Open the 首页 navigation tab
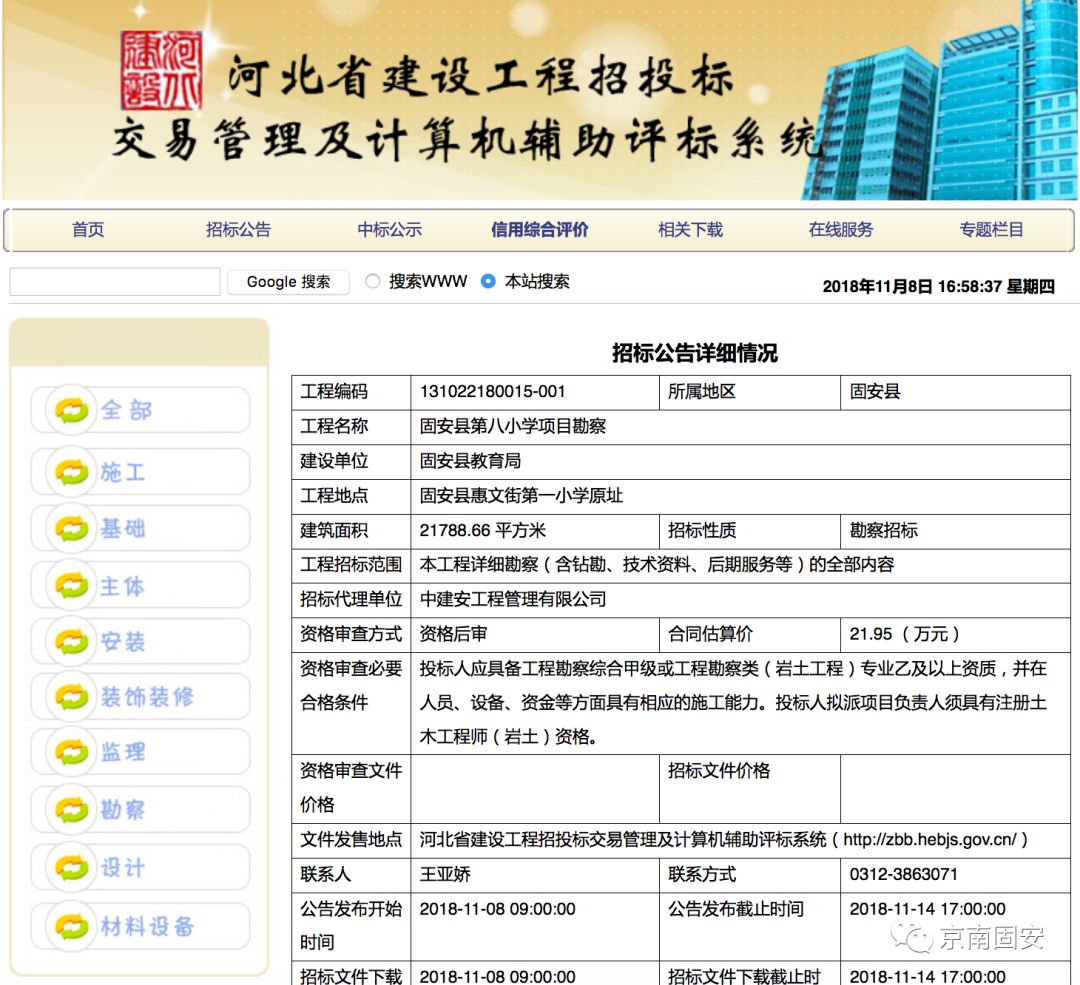Viewport: 1080px width, 985px height. tap(88, 229)
